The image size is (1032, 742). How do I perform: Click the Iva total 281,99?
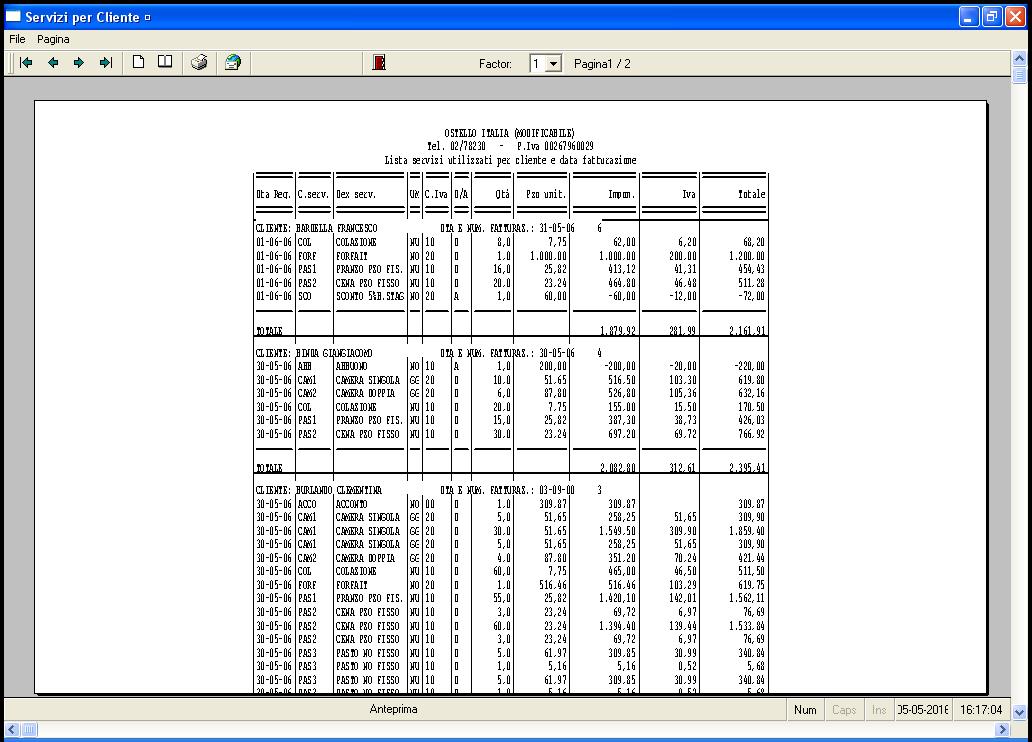point(683,331)
